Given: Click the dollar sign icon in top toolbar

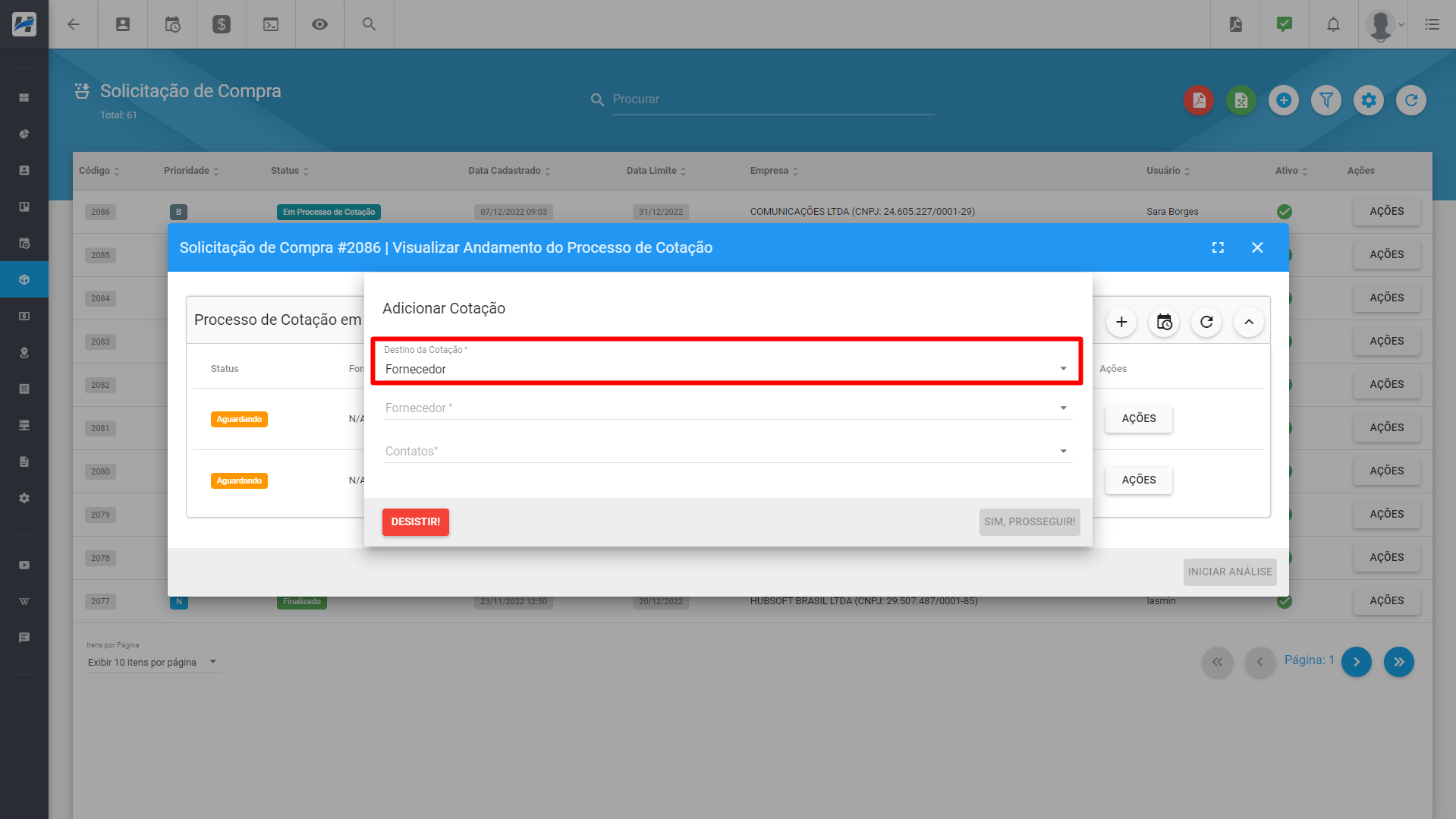Looking at the screenshot, I should coord(222,24).
